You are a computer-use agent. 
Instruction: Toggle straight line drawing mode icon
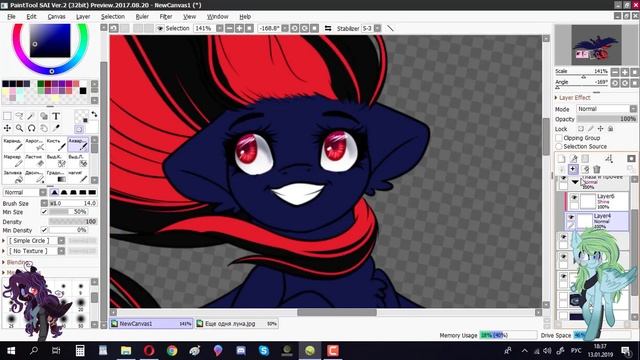tap(390, 28)
